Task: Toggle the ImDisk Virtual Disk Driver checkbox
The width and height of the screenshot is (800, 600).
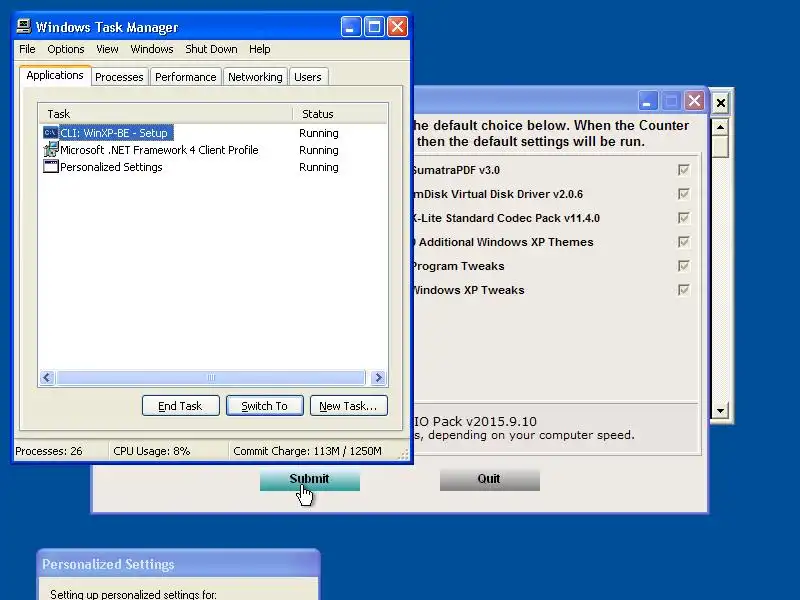Action: click(683, 194)
